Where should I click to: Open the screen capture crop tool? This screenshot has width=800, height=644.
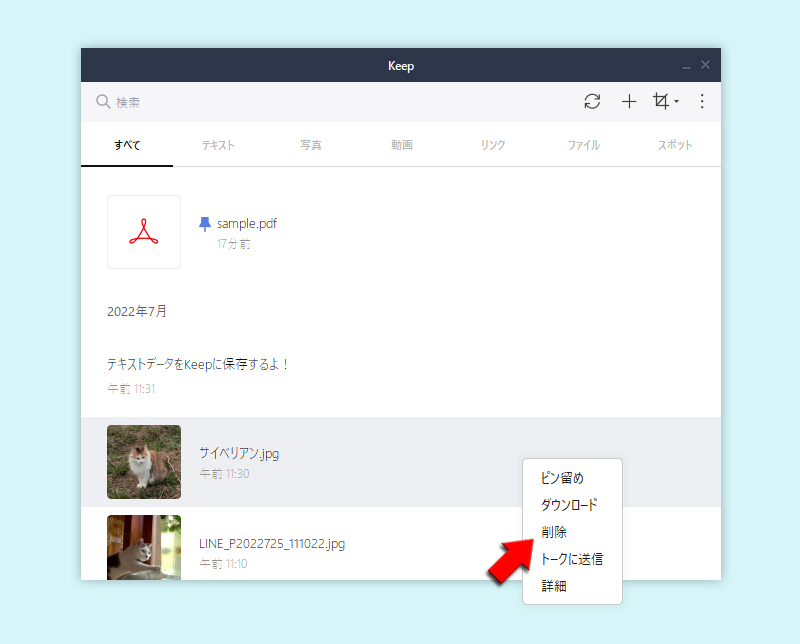pos(660,101)
